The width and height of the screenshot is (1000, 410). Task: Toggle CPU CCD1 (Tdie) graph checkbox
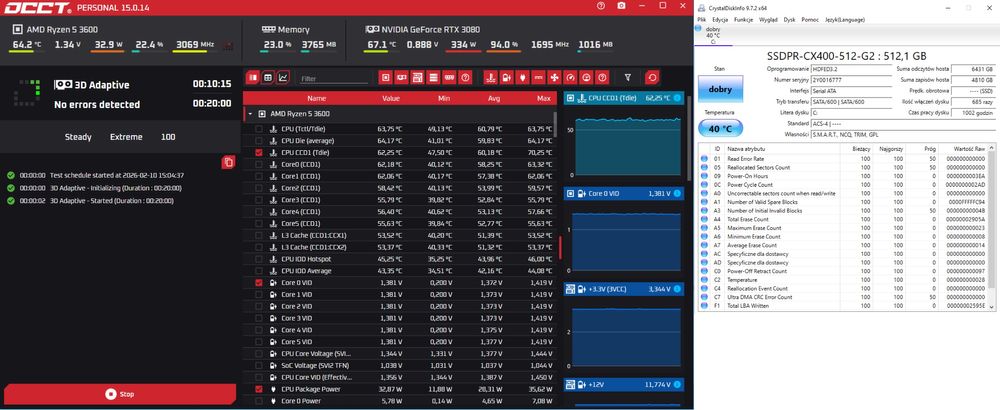(258, 152)
